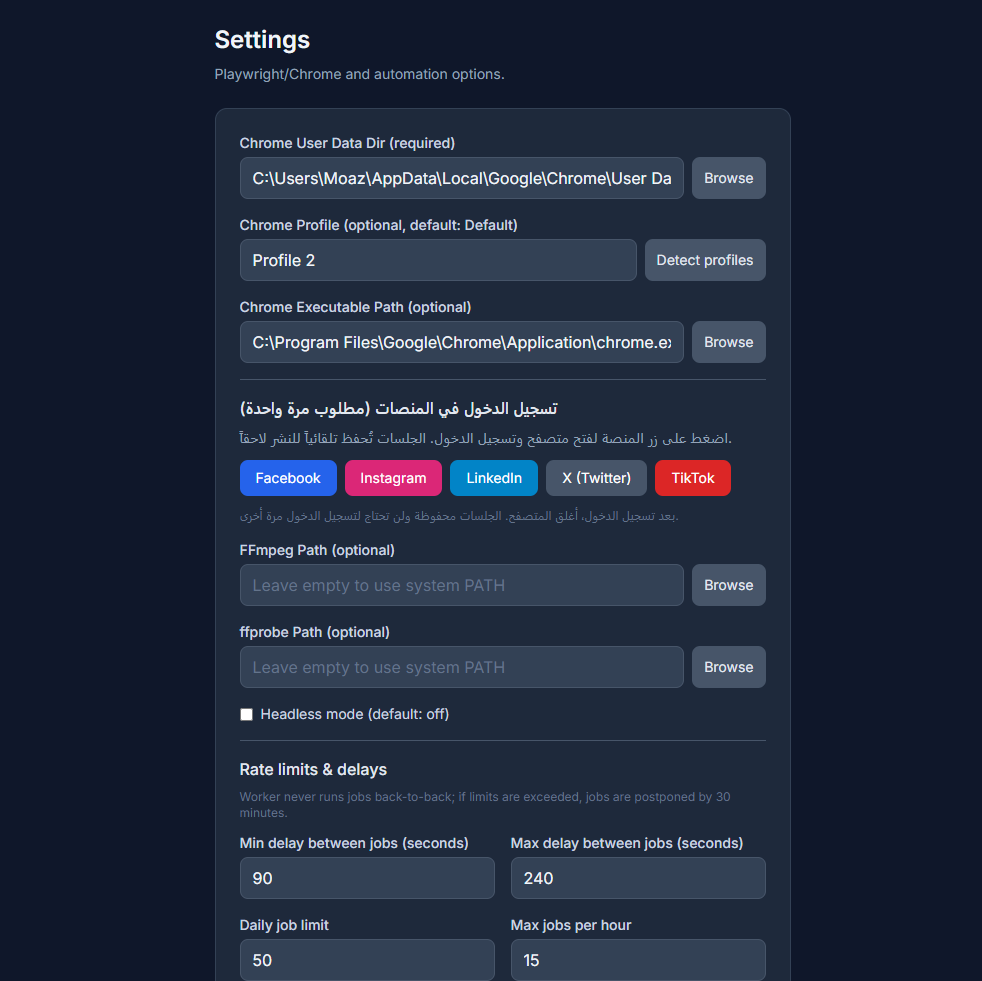The image size is (982, 981).
Task: Select the Chrome Profile field showing Profile 2
Action: point(438,260)
